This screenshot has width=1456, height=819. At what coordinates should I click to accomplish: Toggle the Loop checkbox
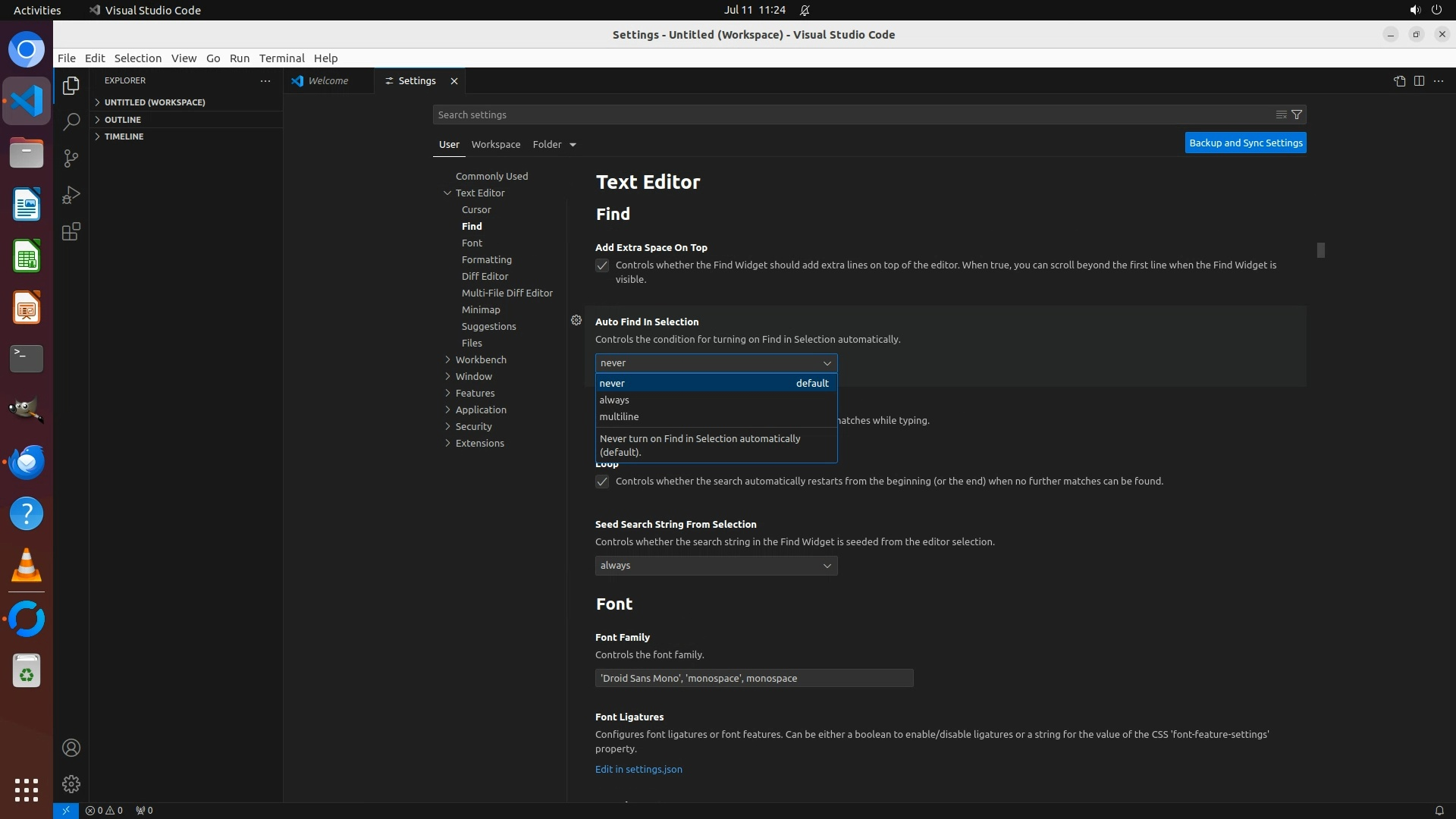[602, 482]
